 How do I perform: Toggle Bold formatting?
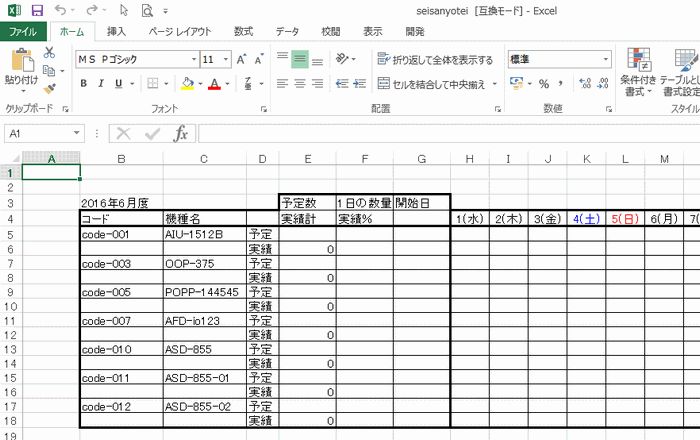[x=83, y=83]
